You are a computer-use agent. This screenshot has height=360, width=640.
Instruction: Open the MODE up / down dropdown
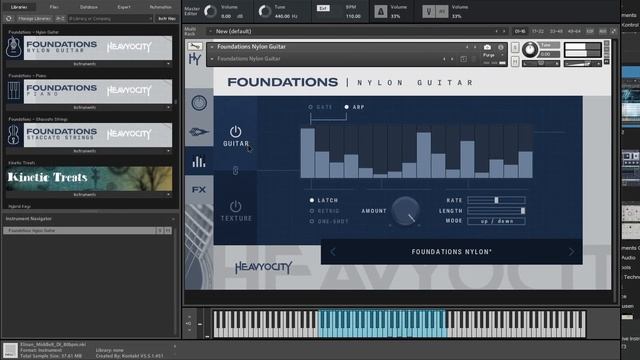click(496, 221)
